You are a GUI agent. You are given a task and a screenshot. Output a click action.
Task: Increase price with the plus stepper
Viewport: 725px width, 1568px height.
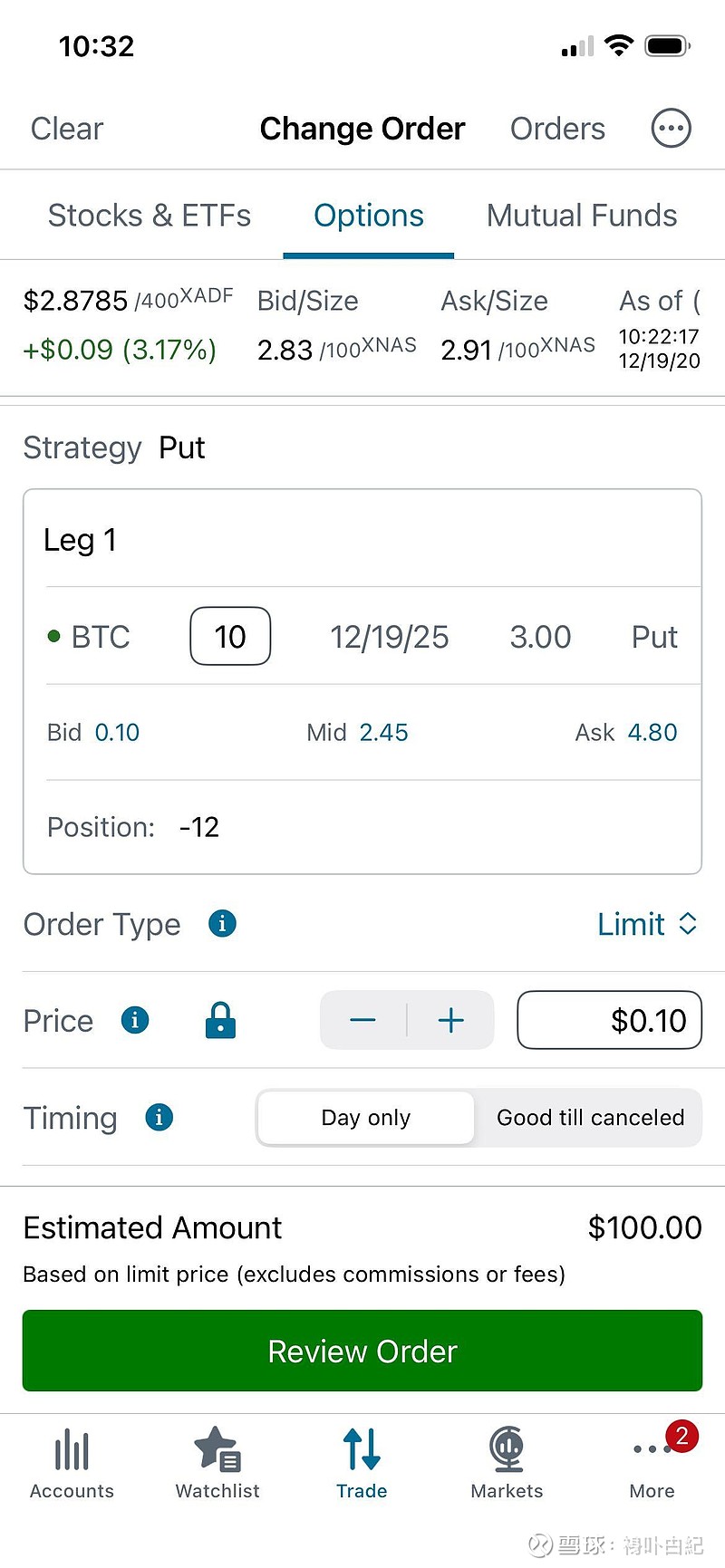click(450, 1020)
